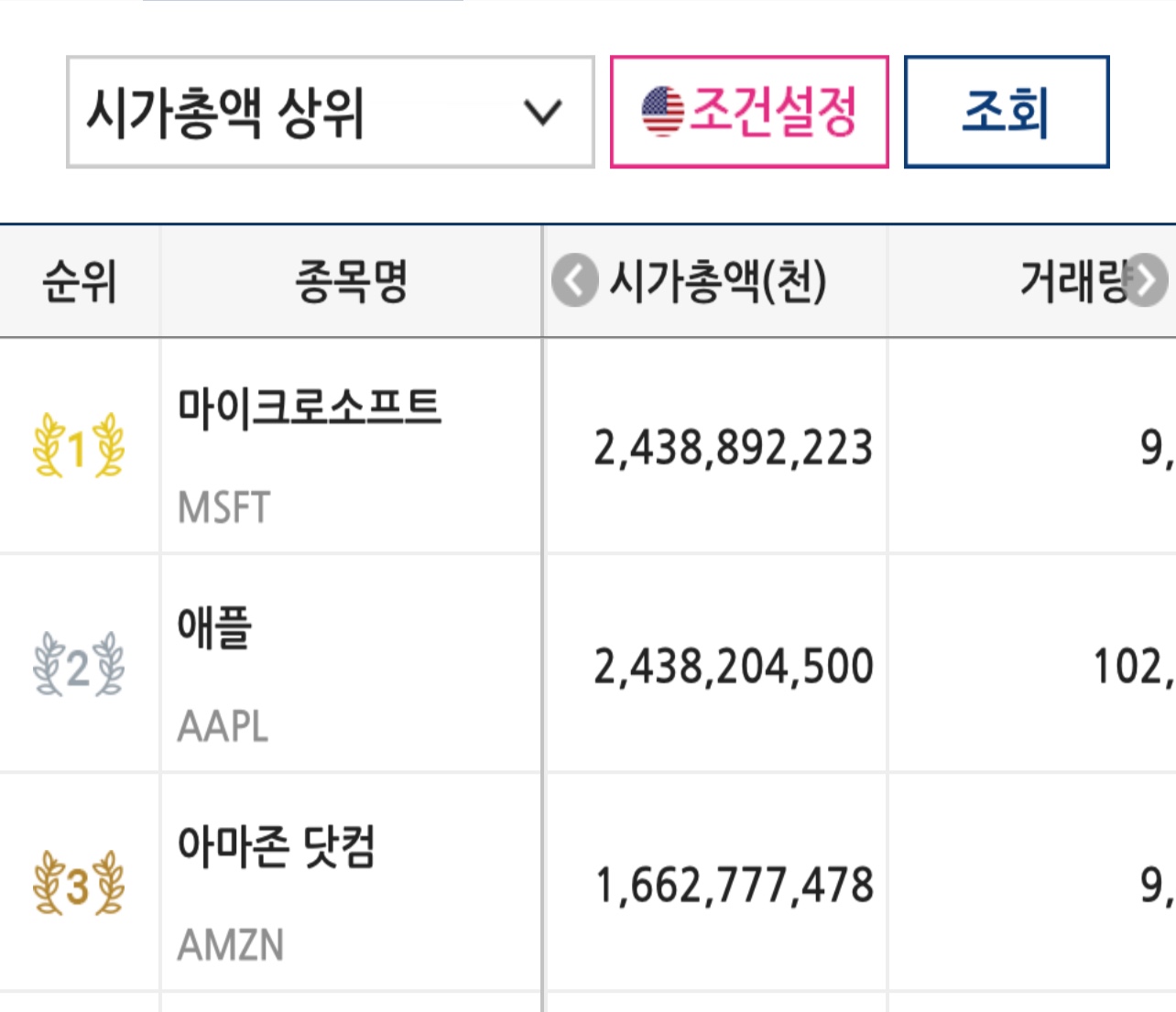Click the 종목명 column header

coord(352,281)
